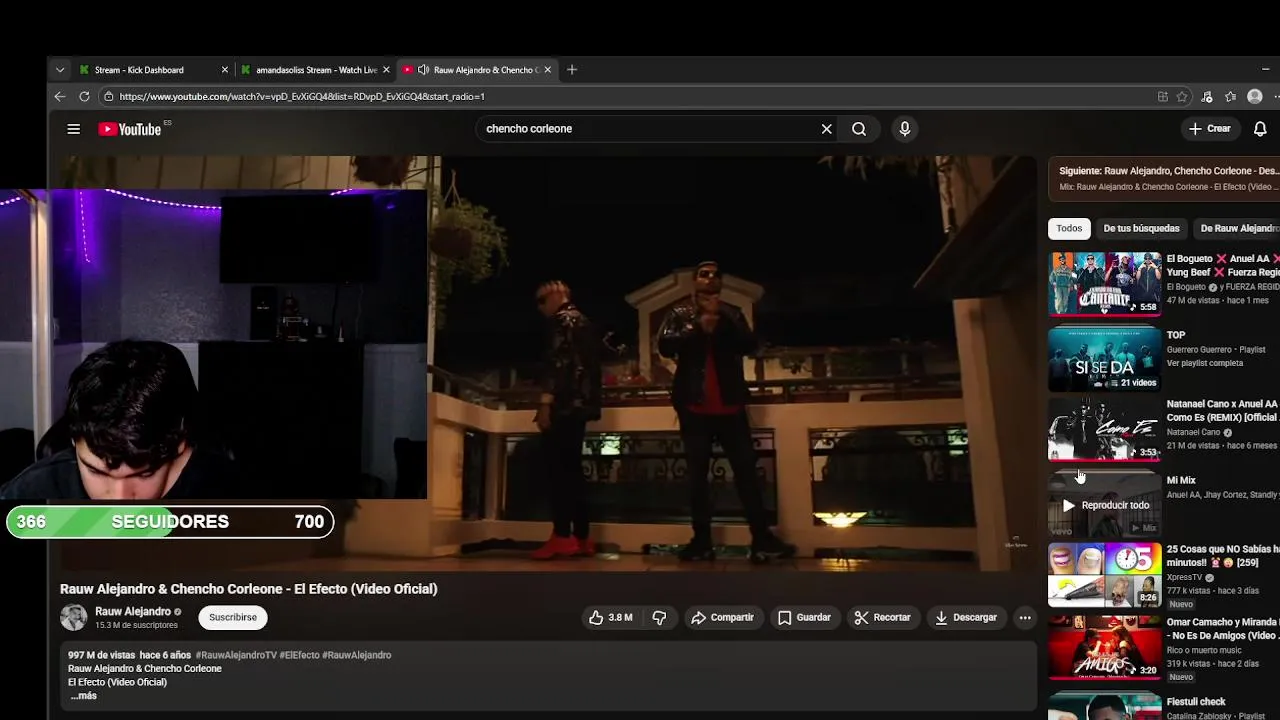
Task: Open '25 Cosas que NO Sabías' thumbnail
Action: click(x=1105, y=576)
